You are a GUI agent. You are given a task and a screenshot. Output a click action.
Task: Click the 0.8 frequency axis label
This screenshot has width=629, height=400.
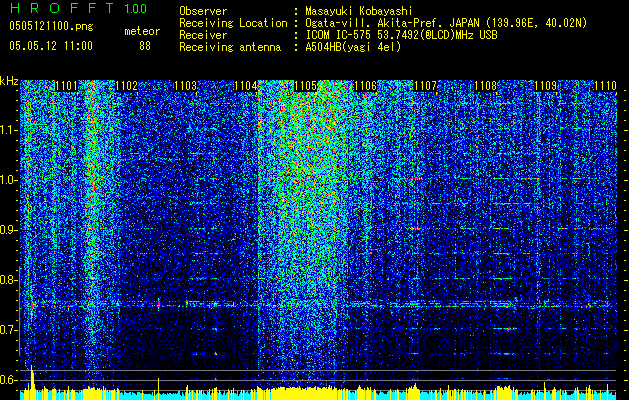(x=9, y=280)
